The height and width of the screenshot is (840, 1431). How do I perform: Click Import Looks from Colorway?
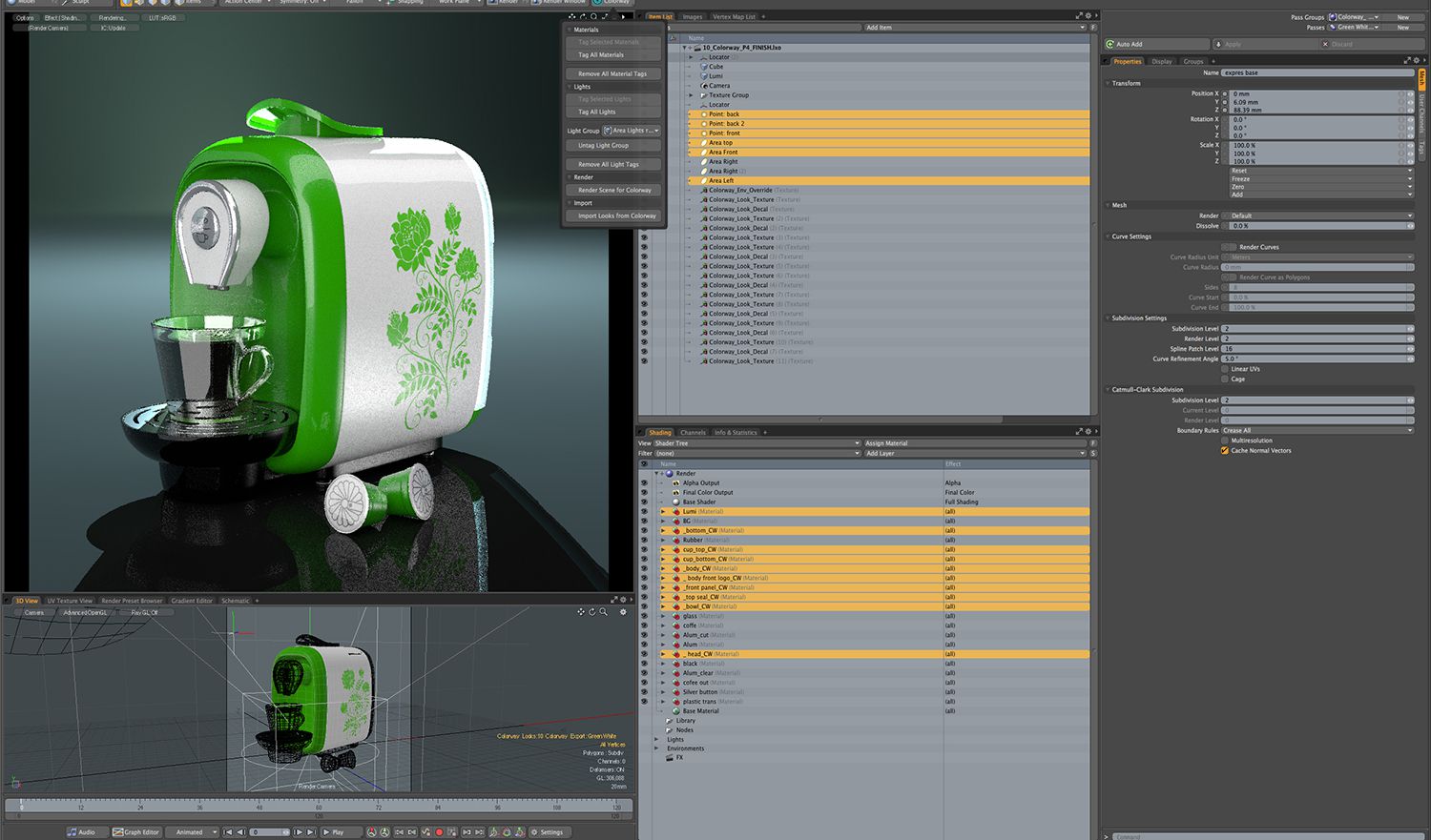coord(612,215)
